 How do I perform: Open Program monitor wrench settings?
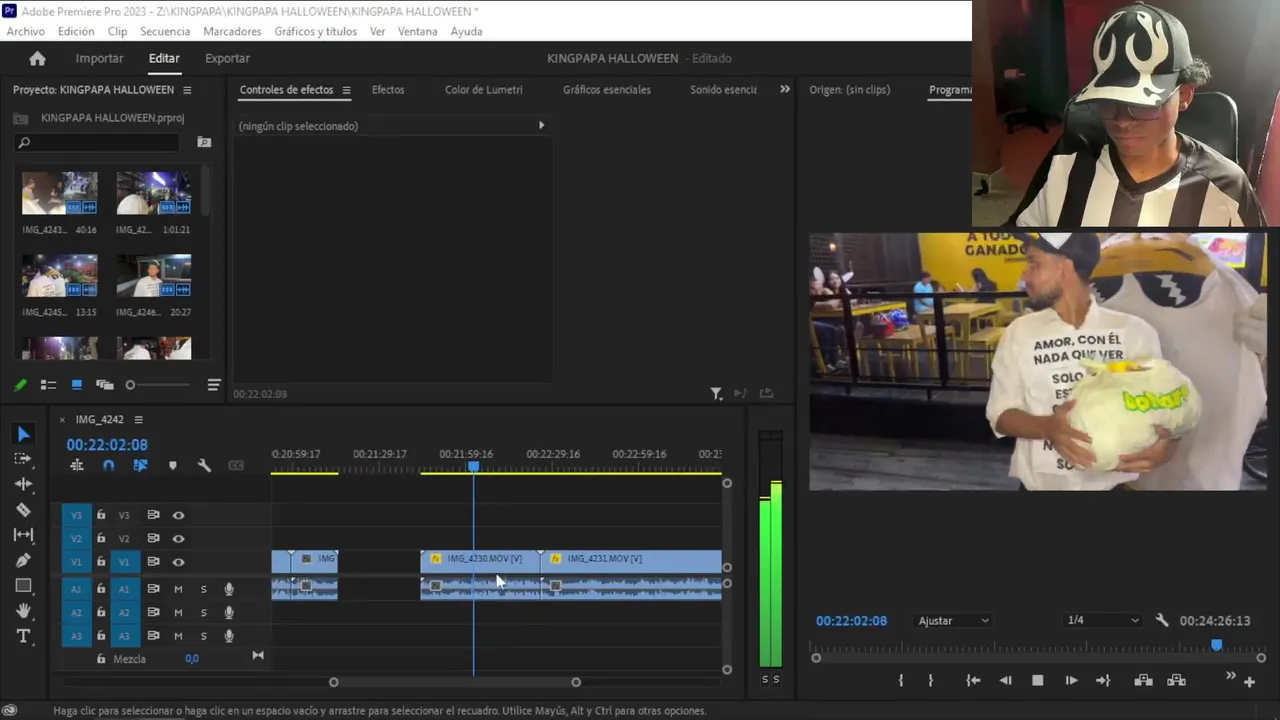[1161, 621]
